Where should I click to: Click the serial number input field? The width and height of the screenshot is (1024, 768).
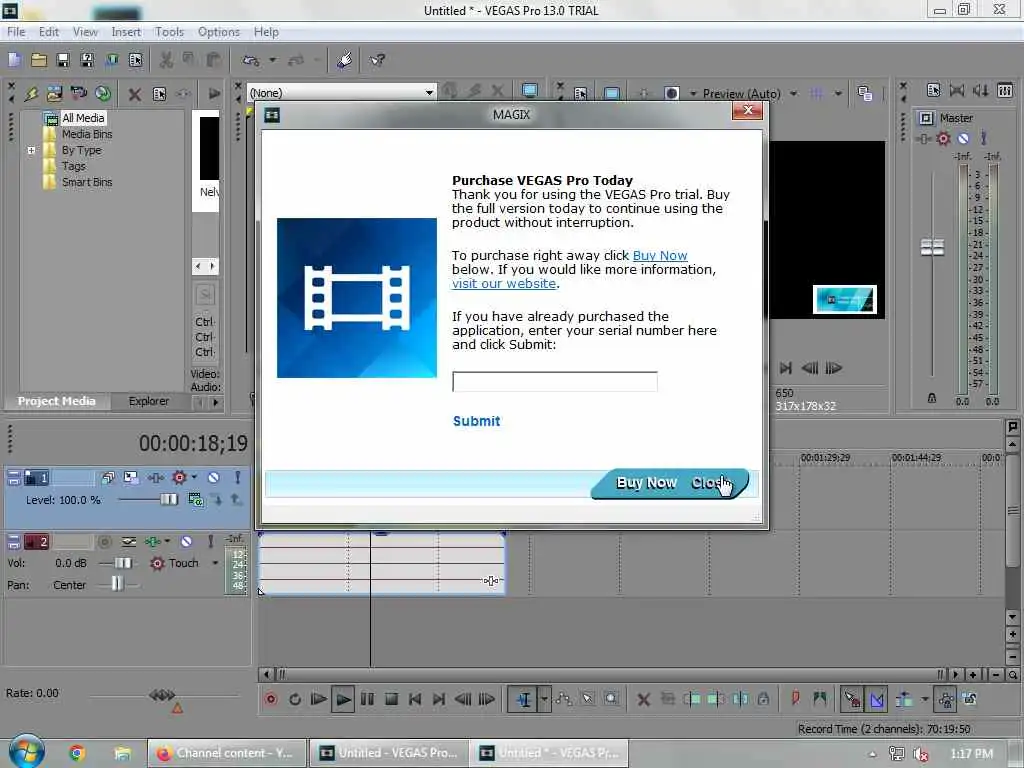click(554, 381)
